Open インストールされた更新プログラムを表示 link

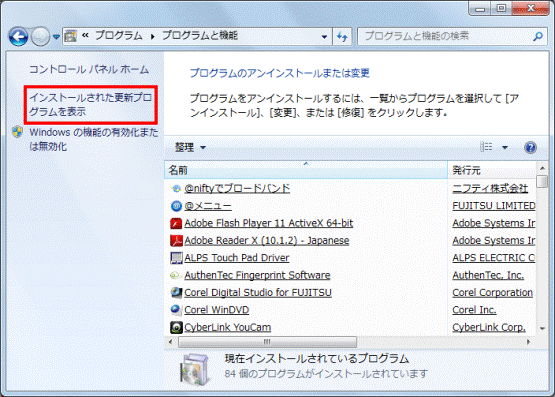pyautogui.click(x=90, y=104)
